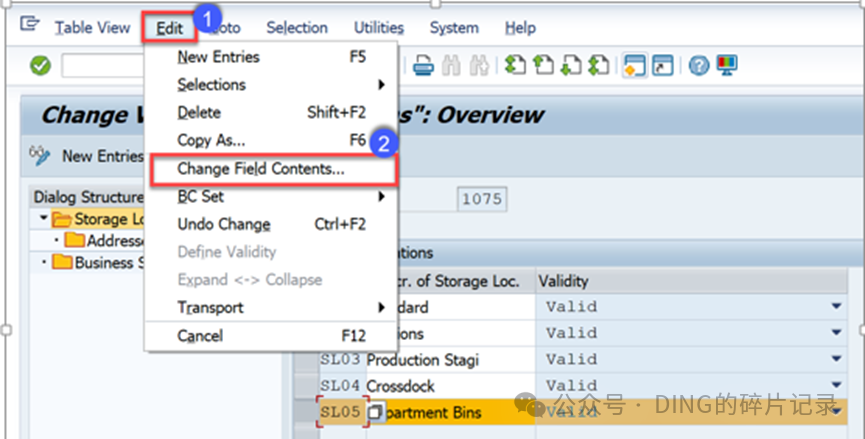Open Validity dropdown for Crossdock row
This screenshot has height=439, width=865.
[x=836, y=385]
